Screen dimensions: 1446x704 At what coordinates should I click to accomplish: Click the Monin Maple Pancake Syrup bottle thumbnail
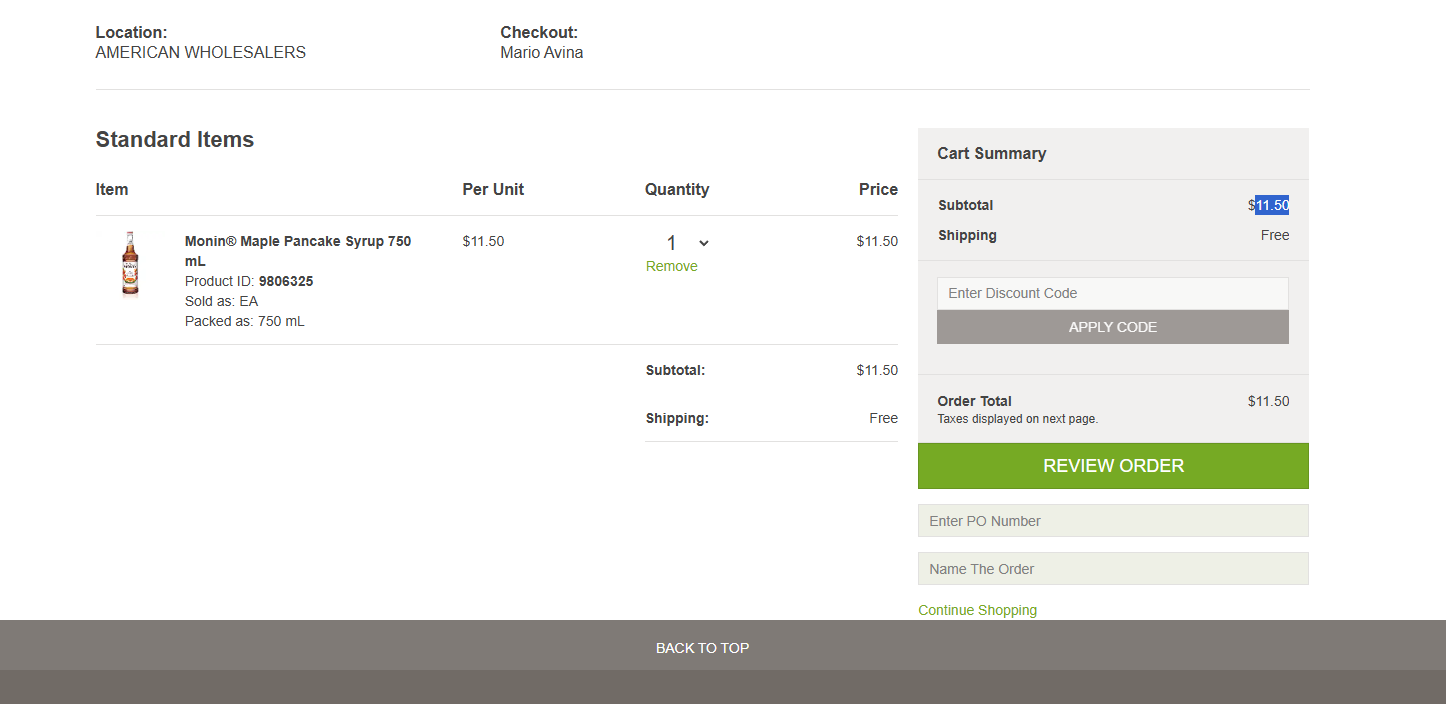(130, 264)
